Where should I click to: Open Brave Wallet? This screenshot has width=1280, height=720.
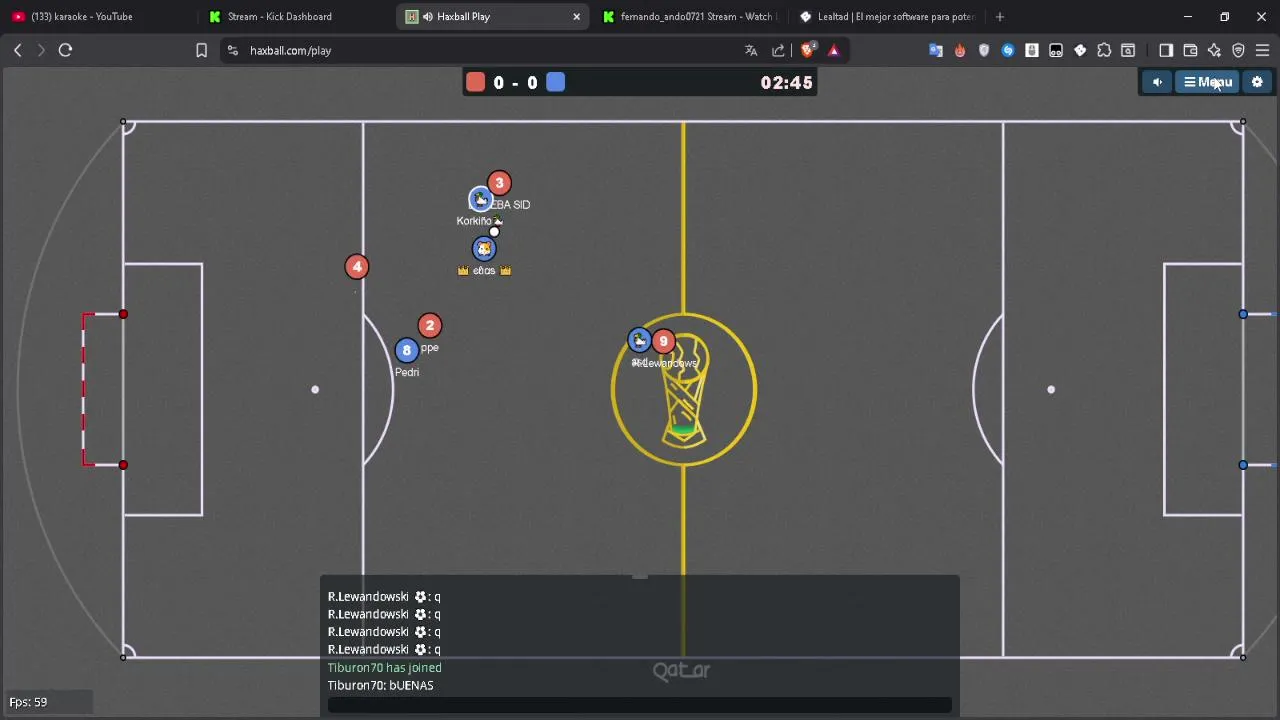pos(1190,50)
